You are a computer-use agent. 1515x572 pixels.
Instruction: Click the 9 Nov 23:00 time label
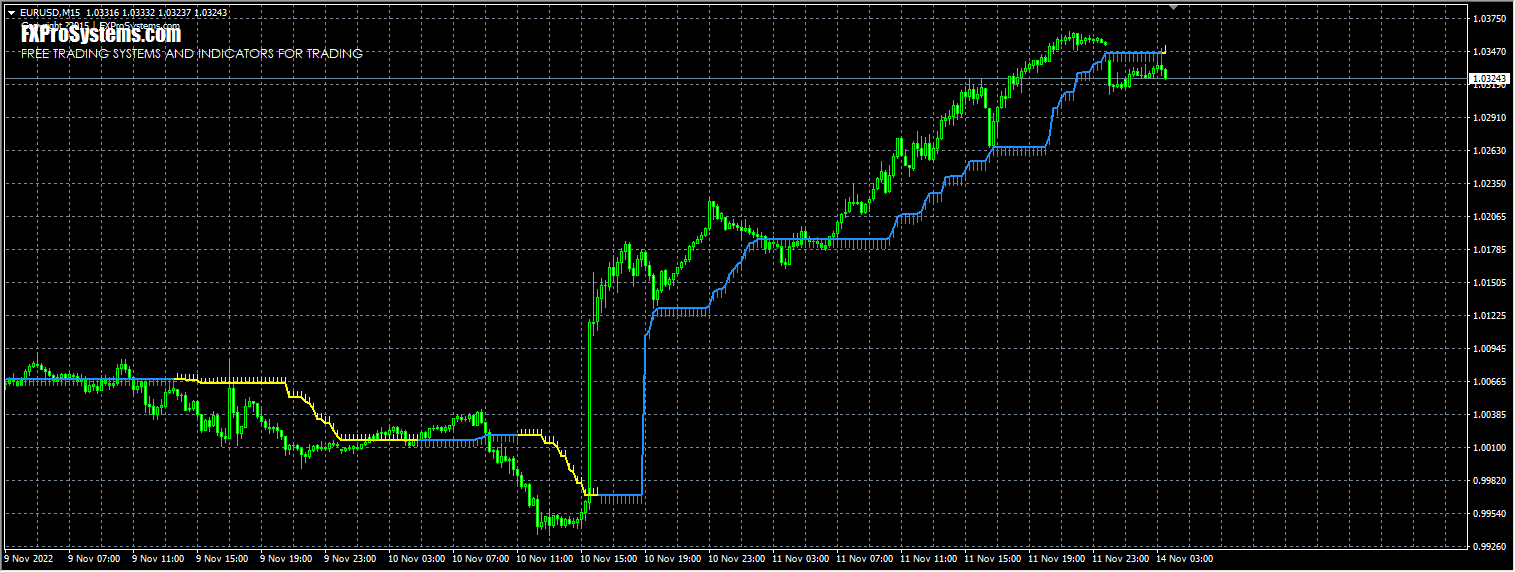[x=351, y=560]
